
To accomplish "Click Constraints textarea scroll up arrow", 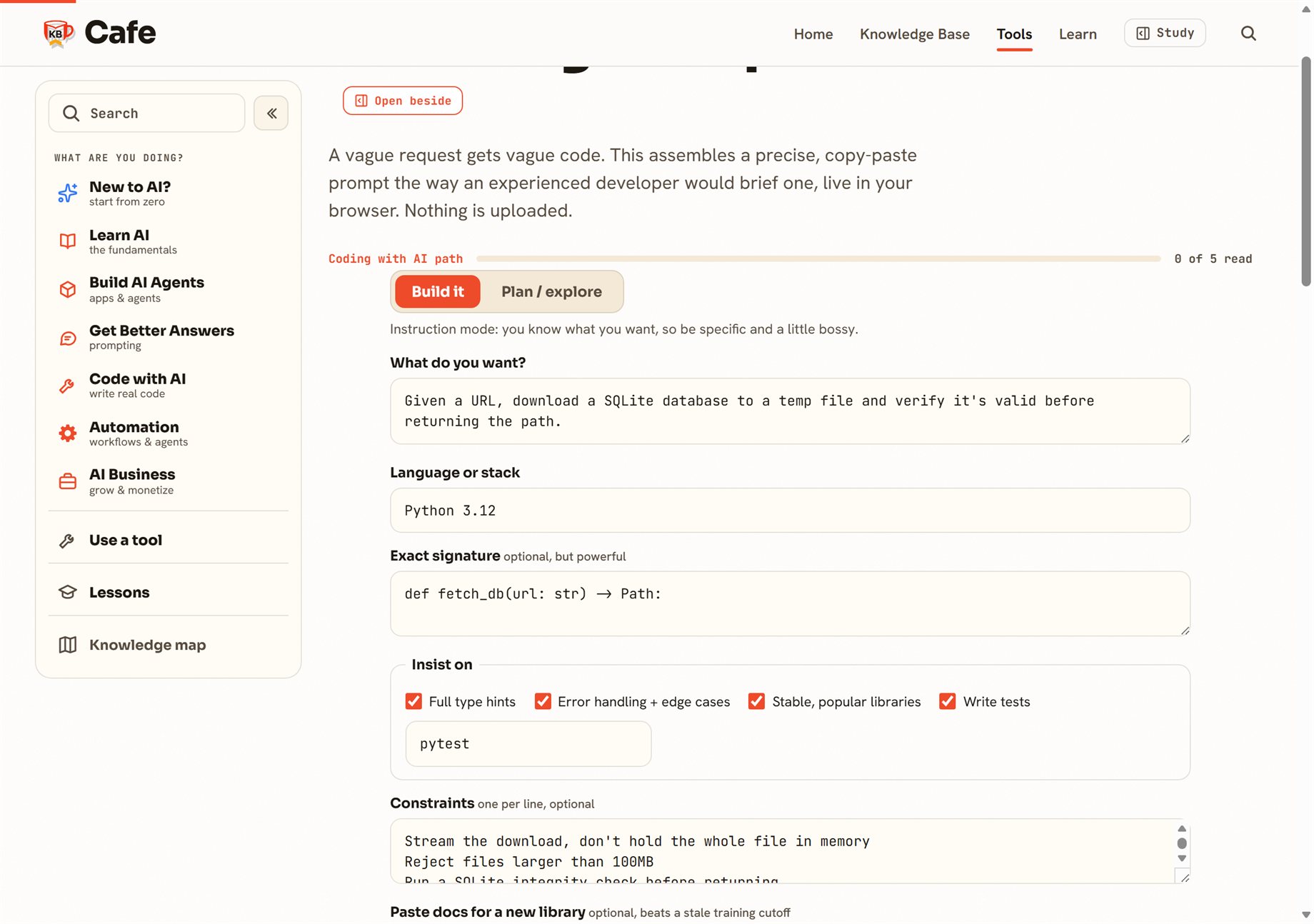I will tap(1182, 828).
